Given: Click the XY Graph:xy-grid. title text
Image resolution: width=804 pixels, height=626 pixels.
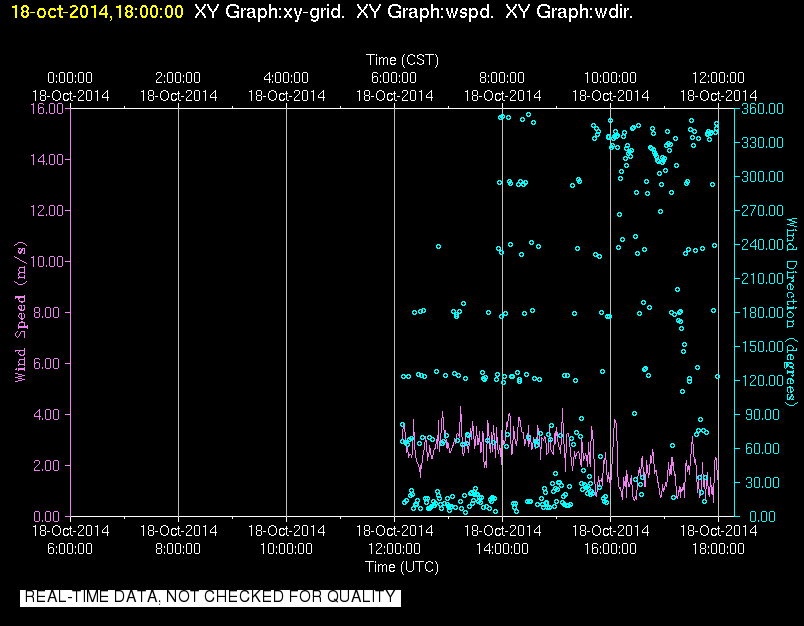Looking at the screenshot, I should click(x=270, y=12).
